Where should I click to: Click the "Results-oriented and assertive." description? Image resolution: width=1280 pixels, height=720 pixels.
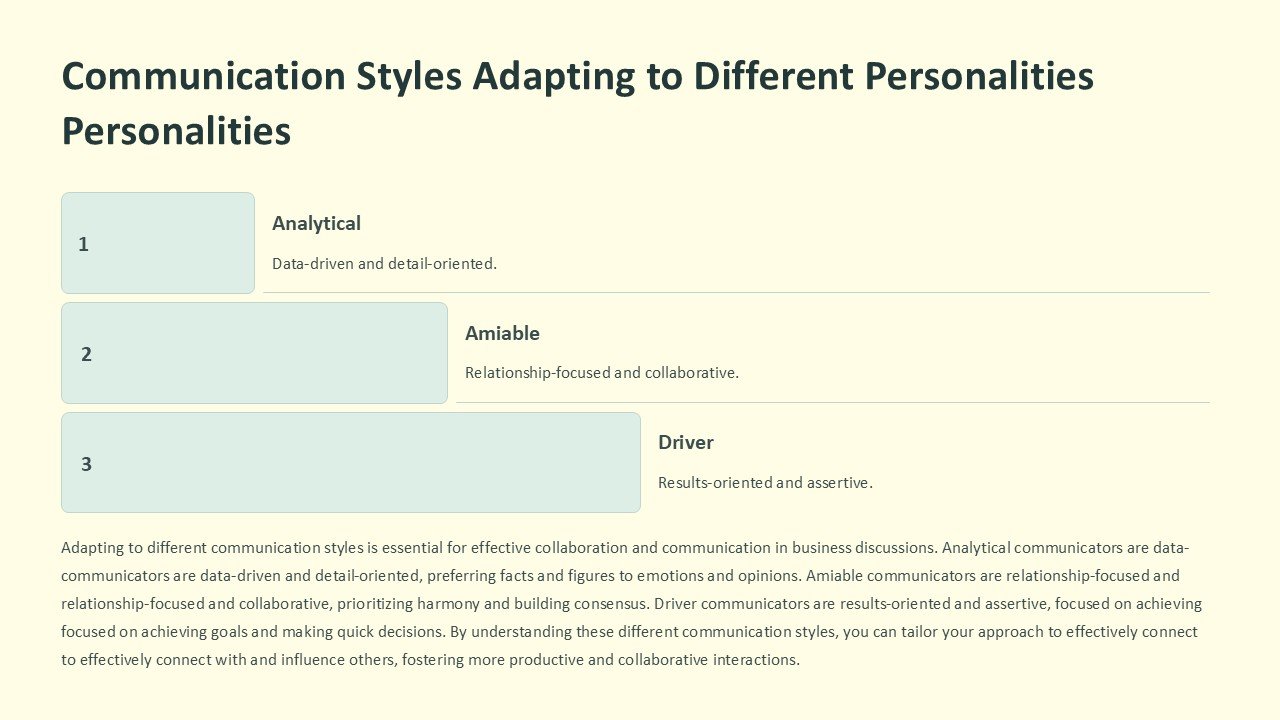pyautogui.click(x=765, y=483)
